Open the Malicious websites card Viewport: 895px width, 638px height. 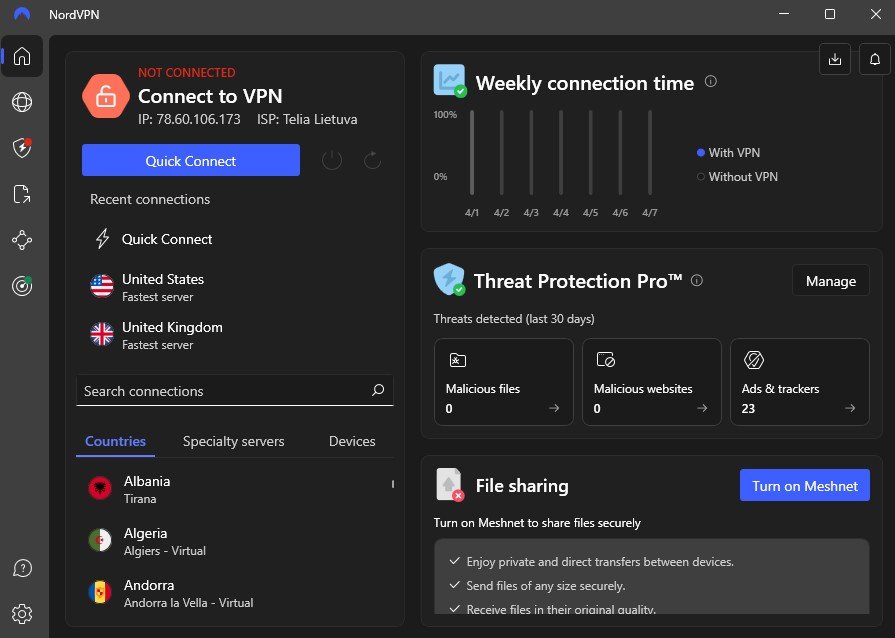point(651,382)
